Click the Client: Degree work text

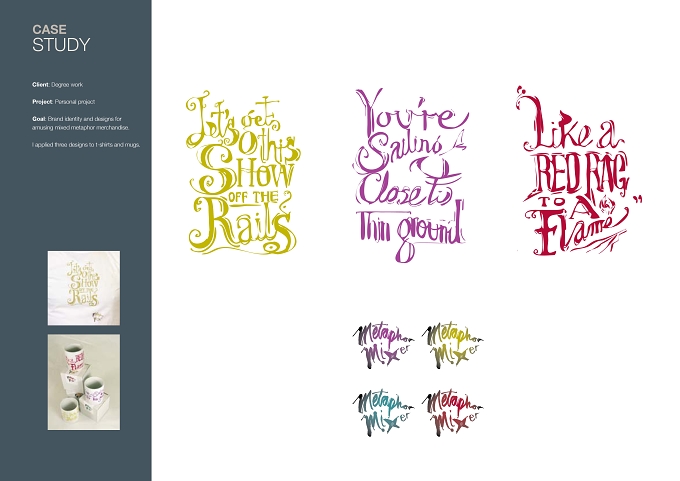coord(57,85)
